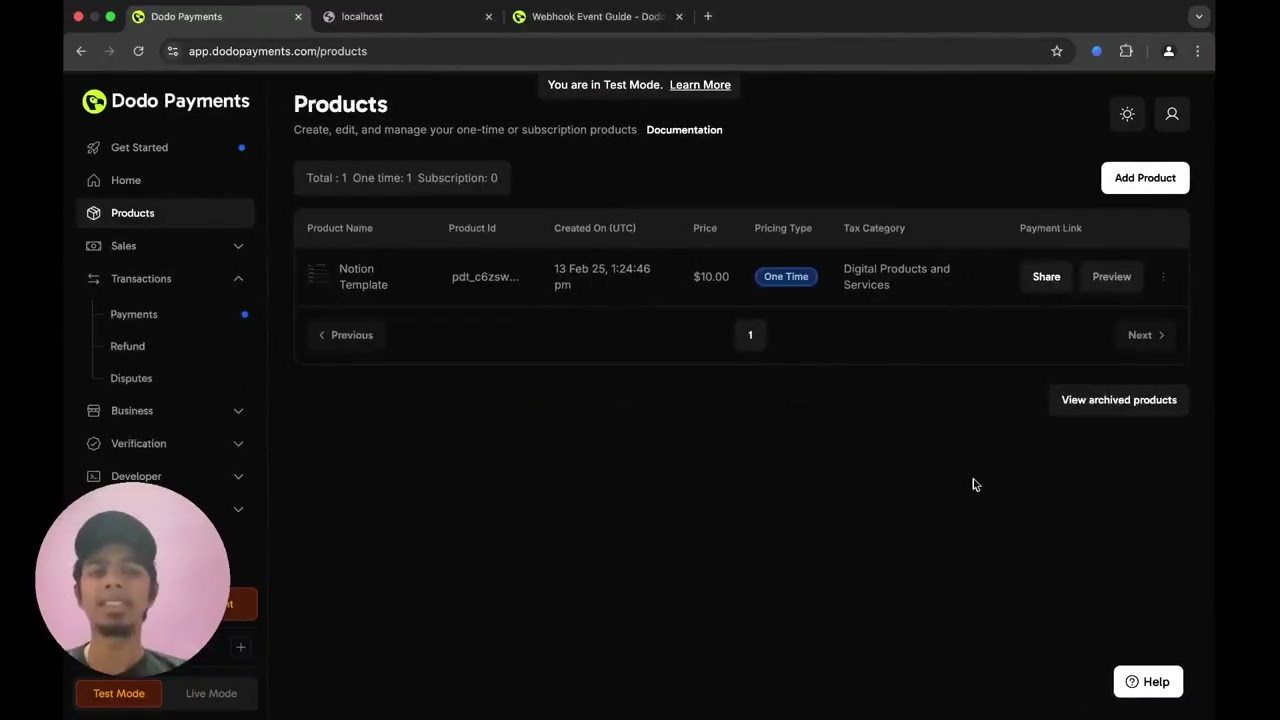Open the browser extensions puzzle icon
This screenshot has width=1280, height=720.
tap(1126, 51)
